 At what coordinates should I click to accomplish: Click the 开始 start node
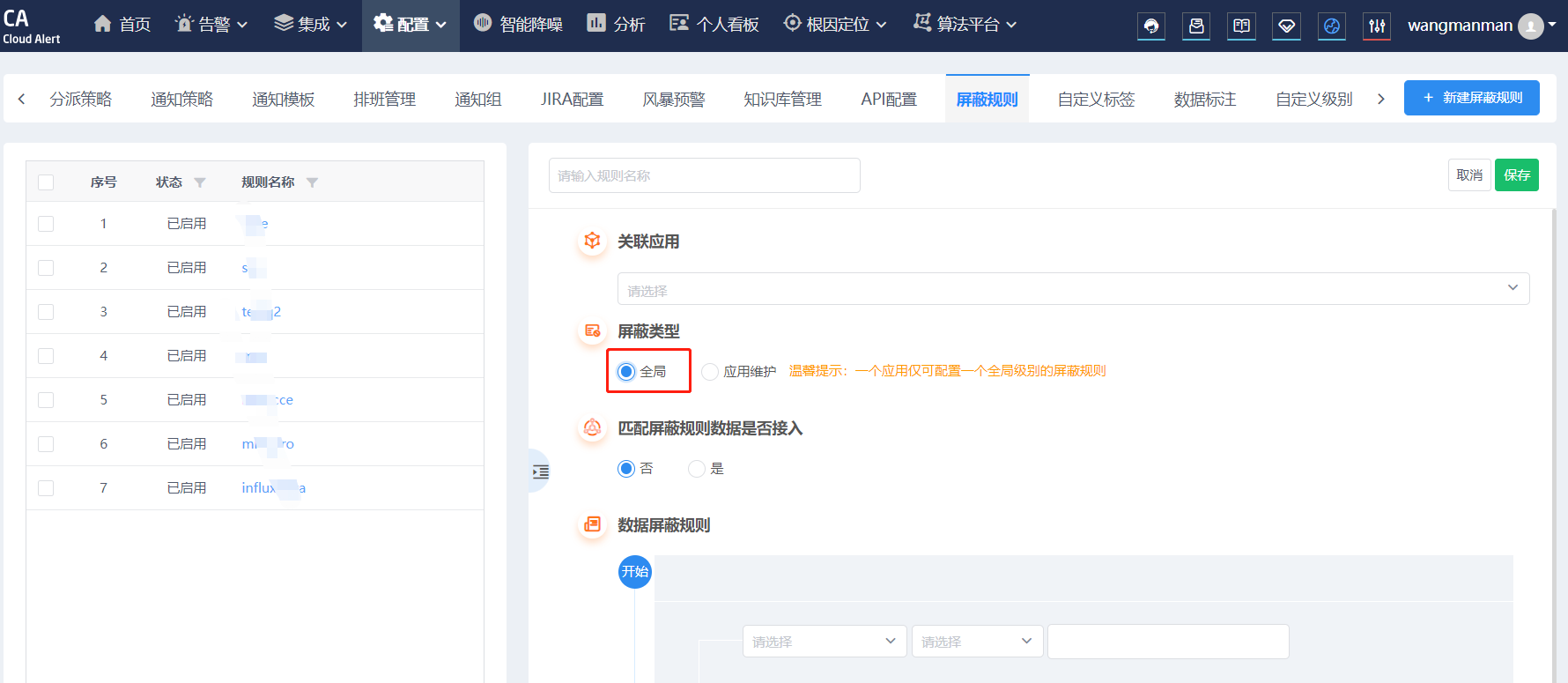tap(635, 572)
